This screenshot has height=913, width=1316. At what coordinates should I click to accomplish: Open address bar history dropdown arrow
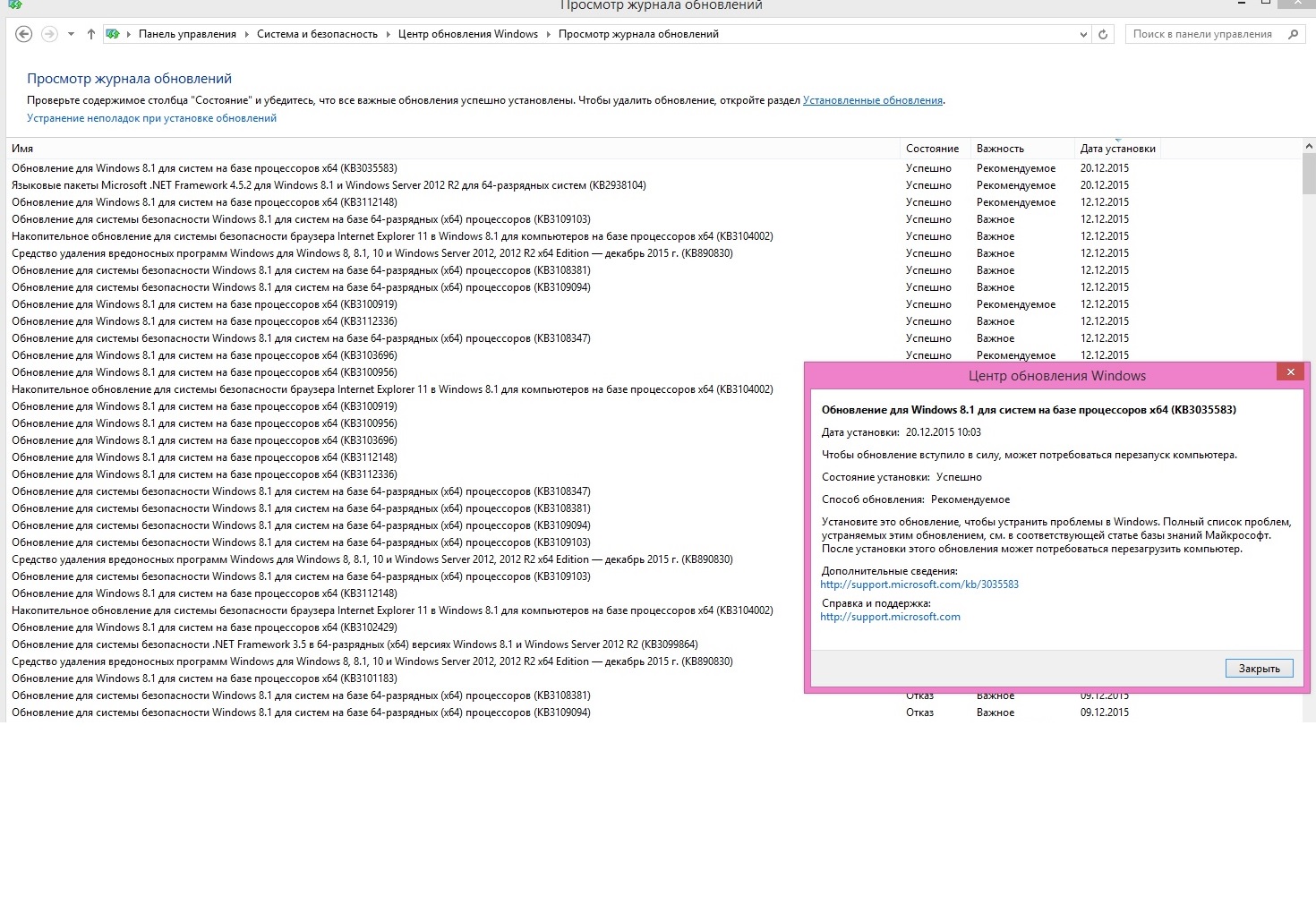(x=1083, y=34)
